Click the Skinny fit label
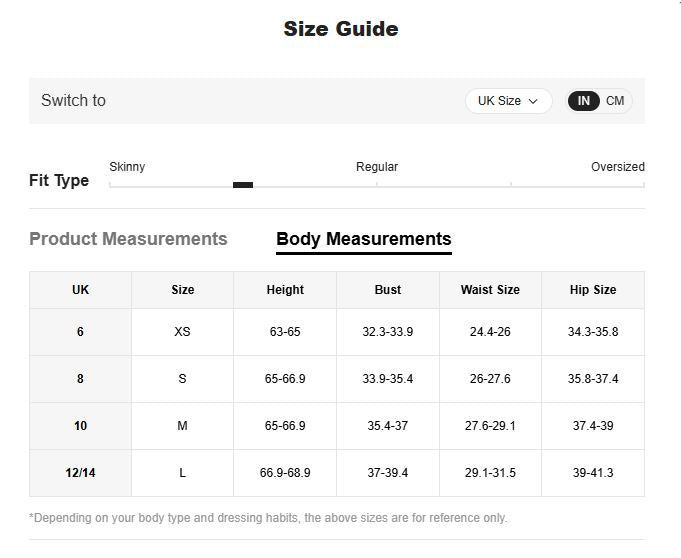This screenshot has width=681, height=558. click(x=127, y=167)
